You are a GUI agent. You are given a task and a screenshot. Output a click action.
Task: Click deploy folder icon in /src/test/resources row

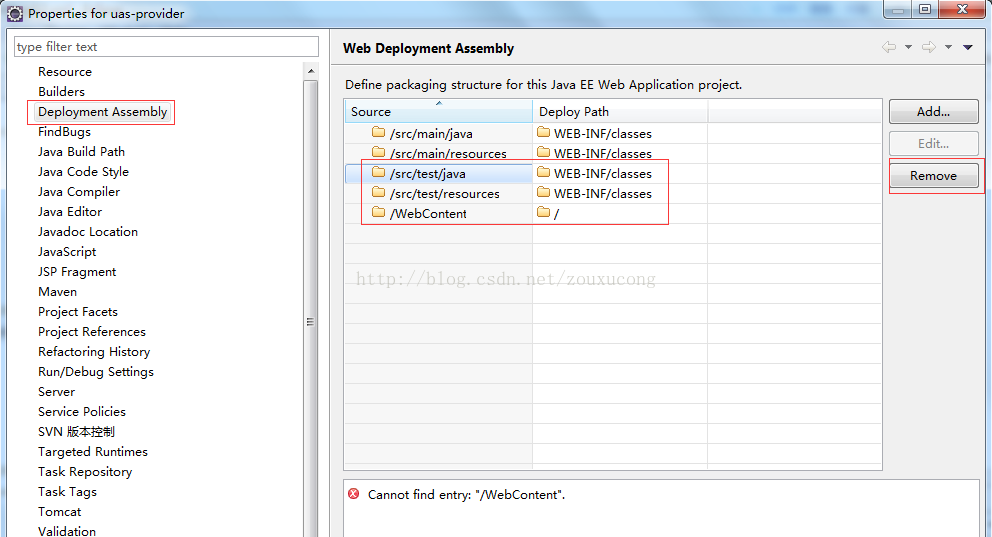tap(543, 192)
